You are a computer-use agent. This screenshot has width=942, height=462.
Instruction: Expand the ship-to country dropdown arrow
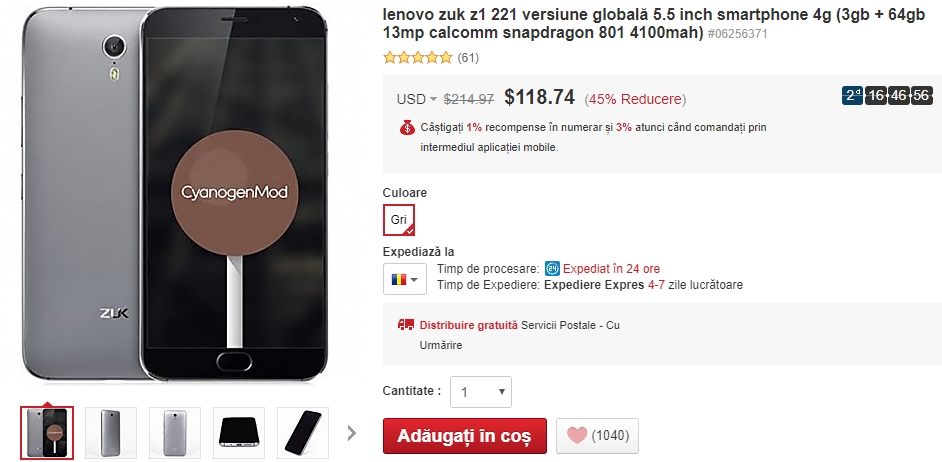(415, 279)
